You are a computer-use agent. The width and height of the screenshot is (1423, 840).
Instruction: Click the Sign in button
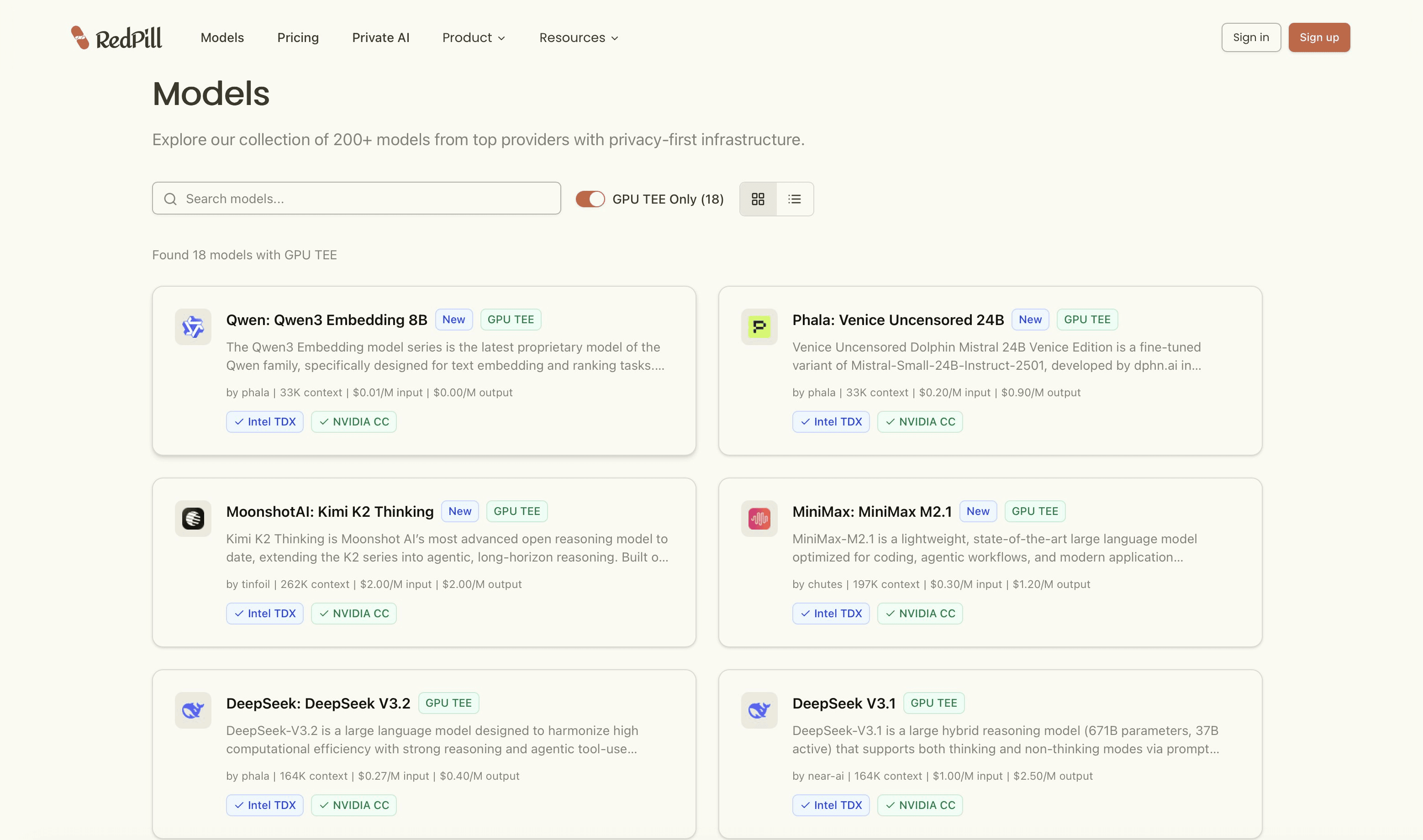click(1251, 37)
